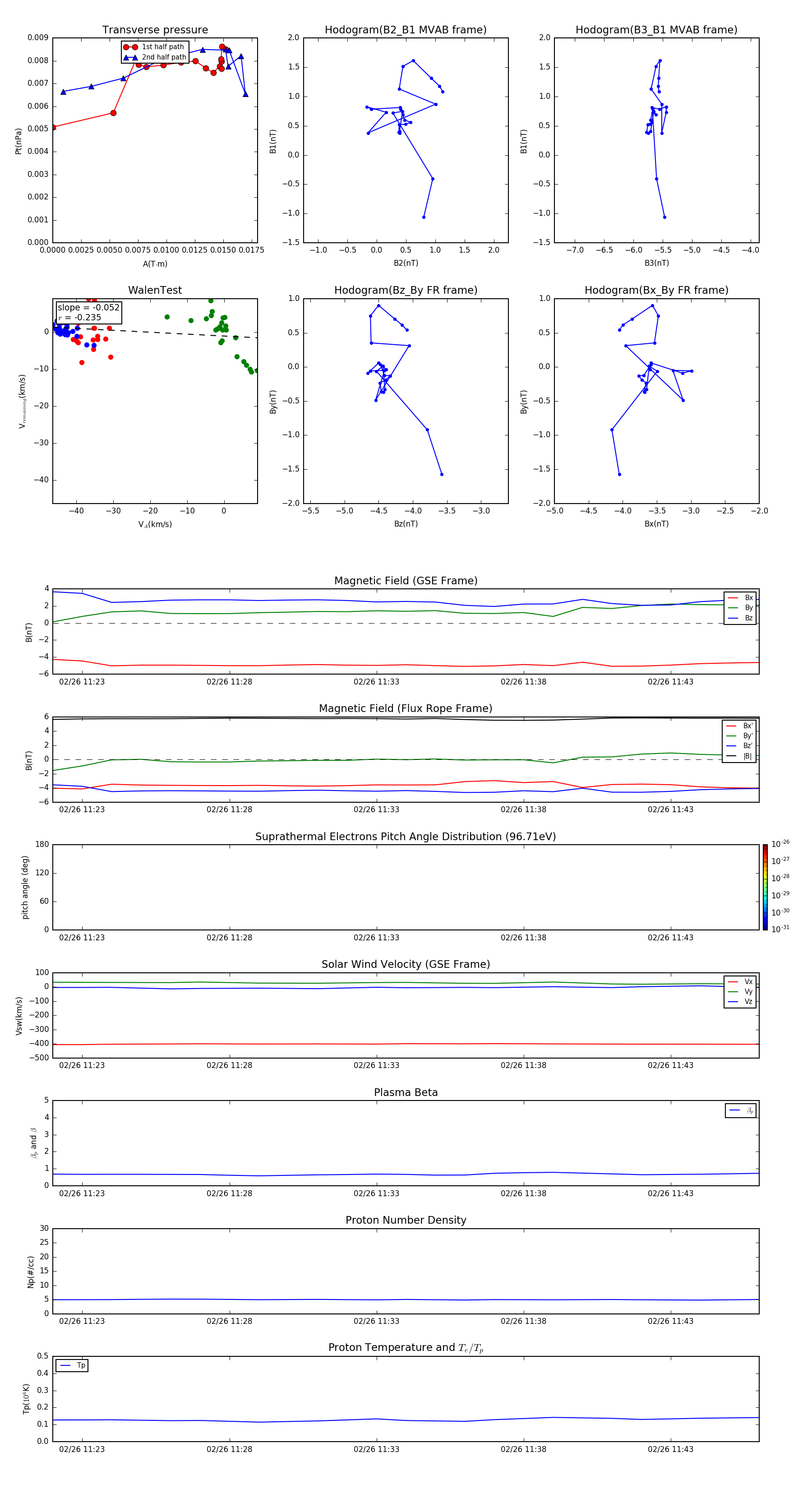Click the pitch angle rainbow colorbar
Screen dimensions: 812x1489
tap(765, 887)
